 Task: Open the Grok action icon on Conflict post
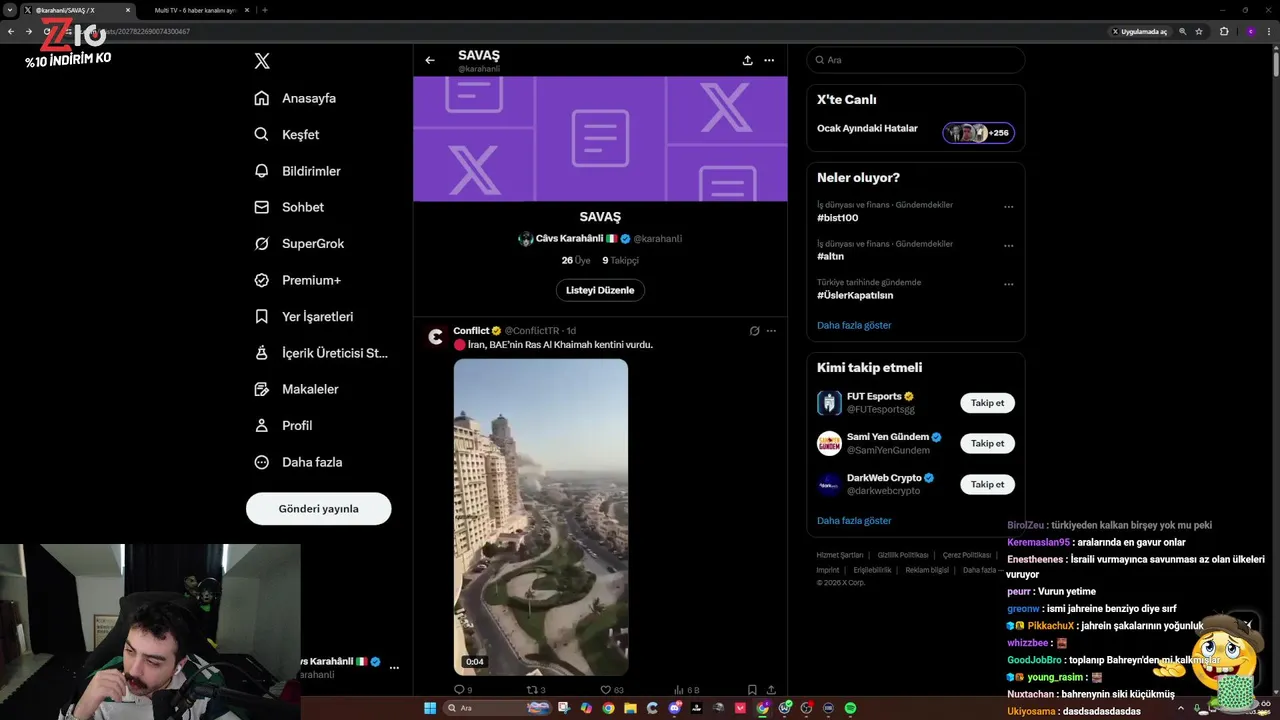pos(755,331)
